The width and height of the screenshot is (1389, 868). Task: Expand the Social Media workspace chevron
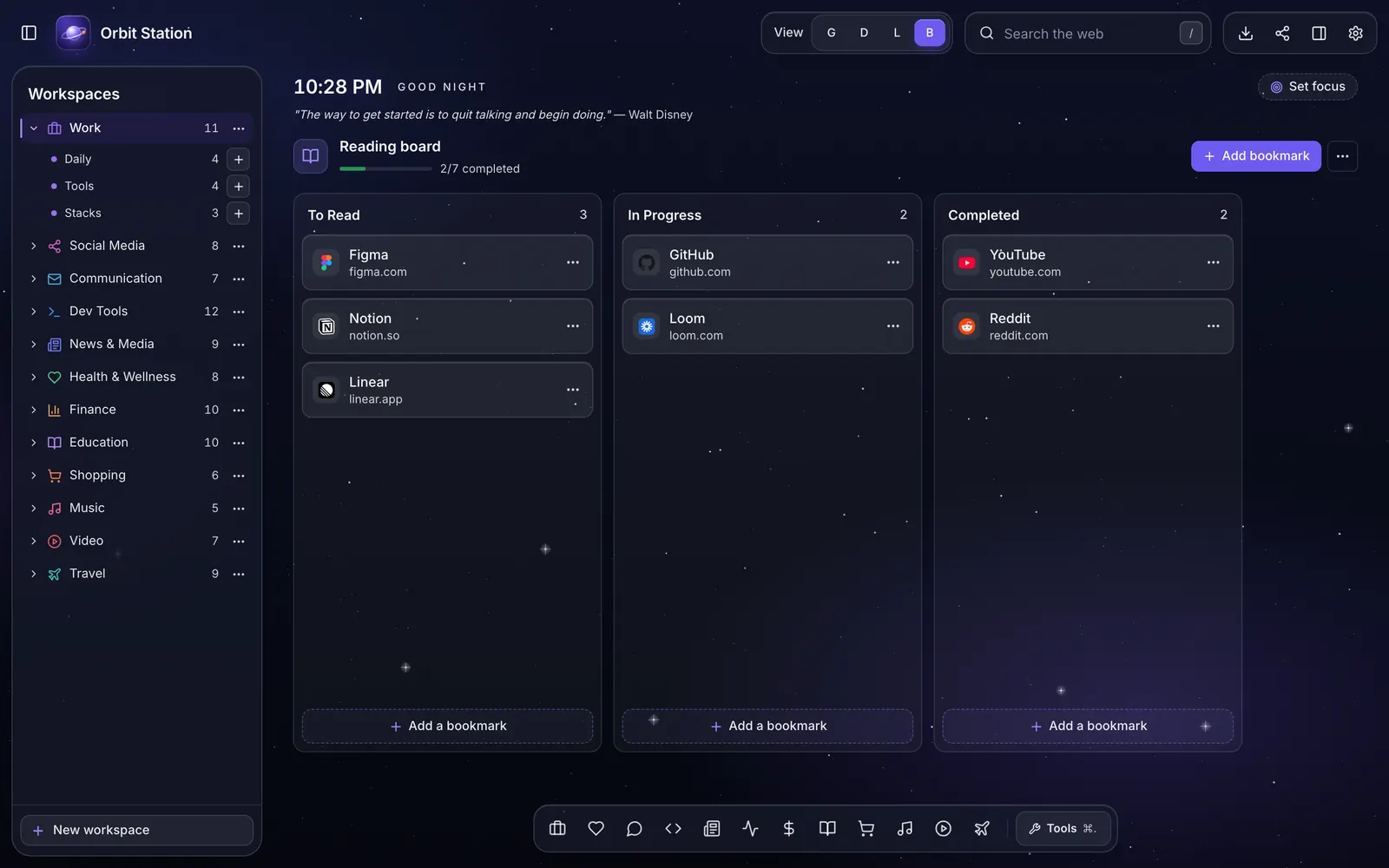(x=34, y=247)
